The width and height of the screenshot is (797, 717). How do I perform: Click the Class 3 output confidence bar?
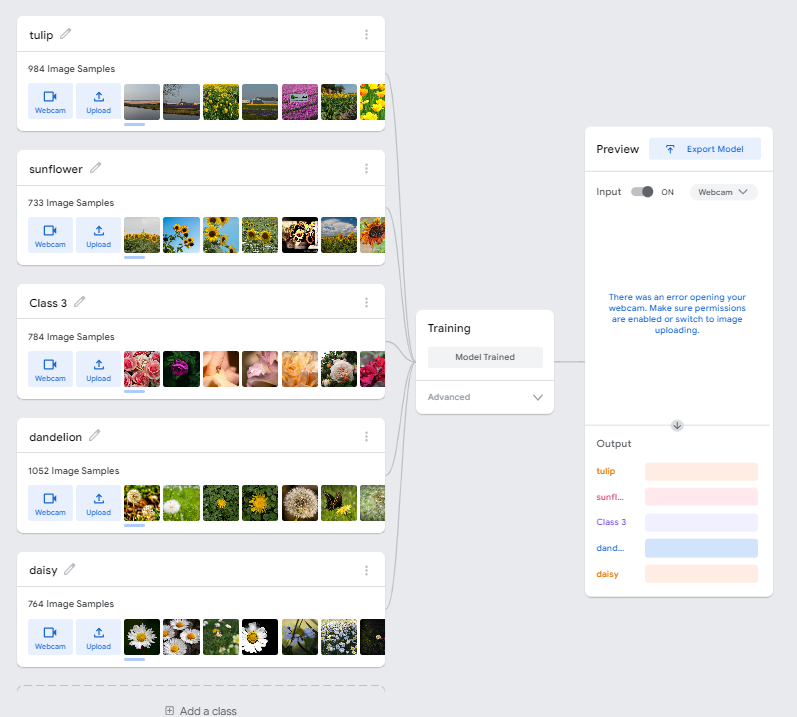(701, 522)
